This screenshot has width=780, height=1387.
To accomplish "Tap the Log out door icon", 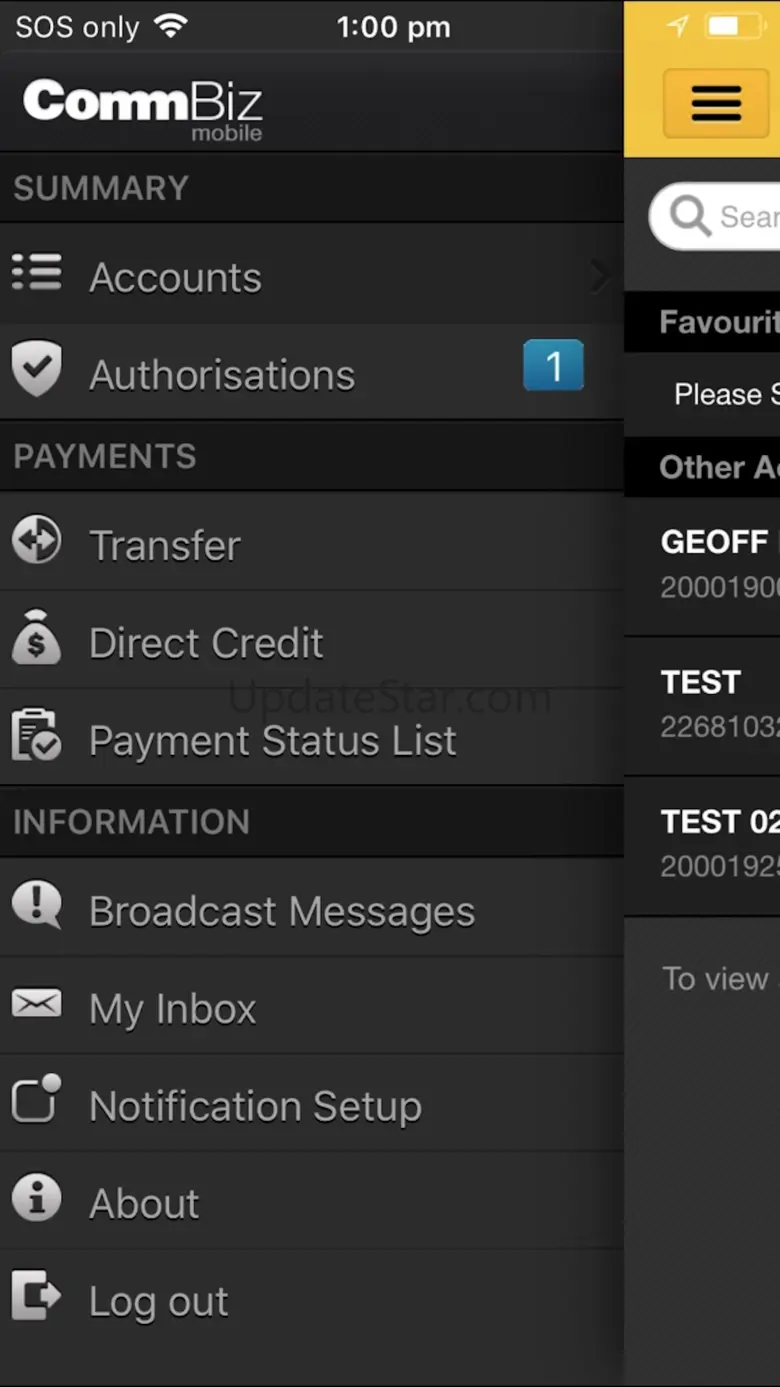I will click(x=37, y=1296).
